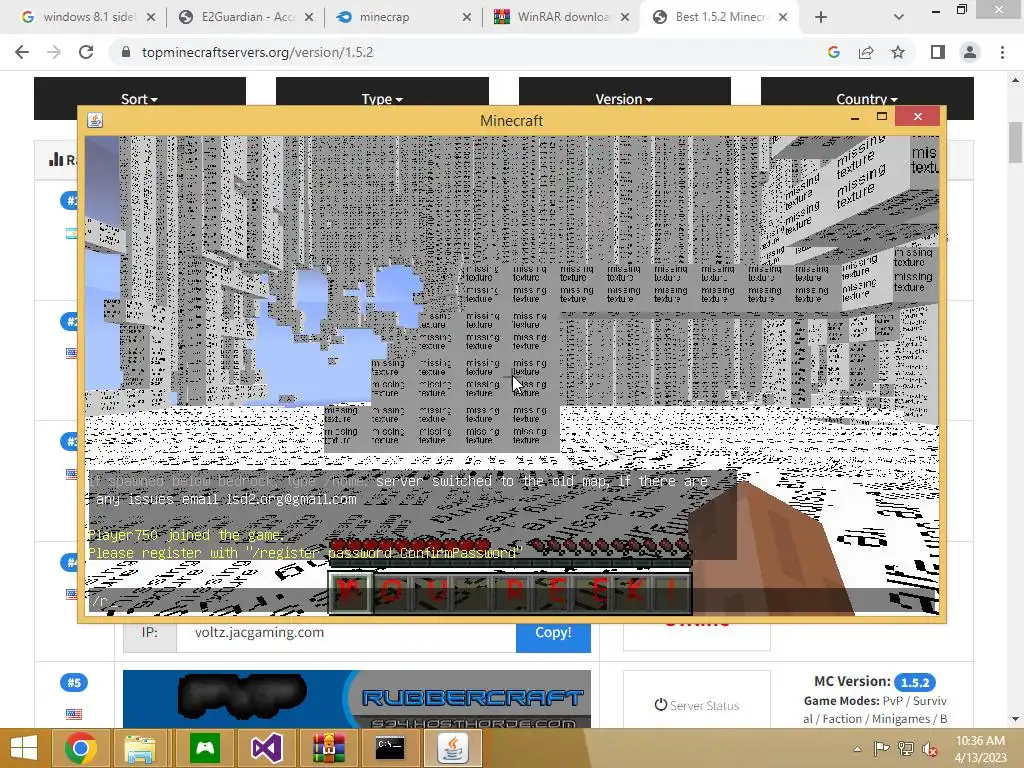Open the browser side panel icon
The width and height of the screenshot is (1024, 768).
point(938,52)
